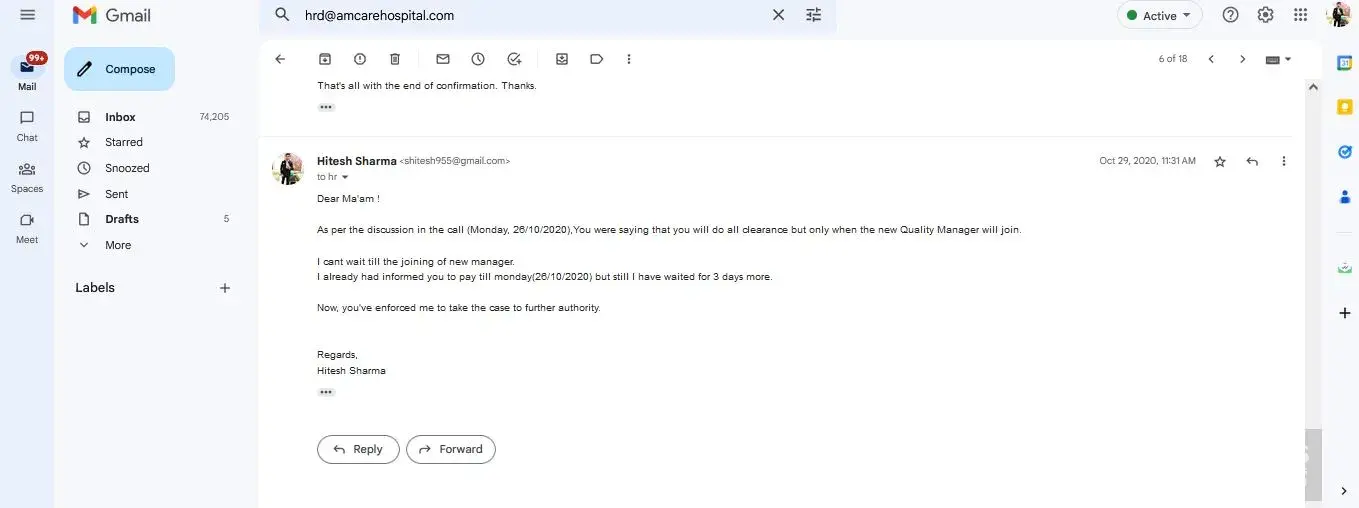
Task: Forward this email message
Action: point(451,449)
